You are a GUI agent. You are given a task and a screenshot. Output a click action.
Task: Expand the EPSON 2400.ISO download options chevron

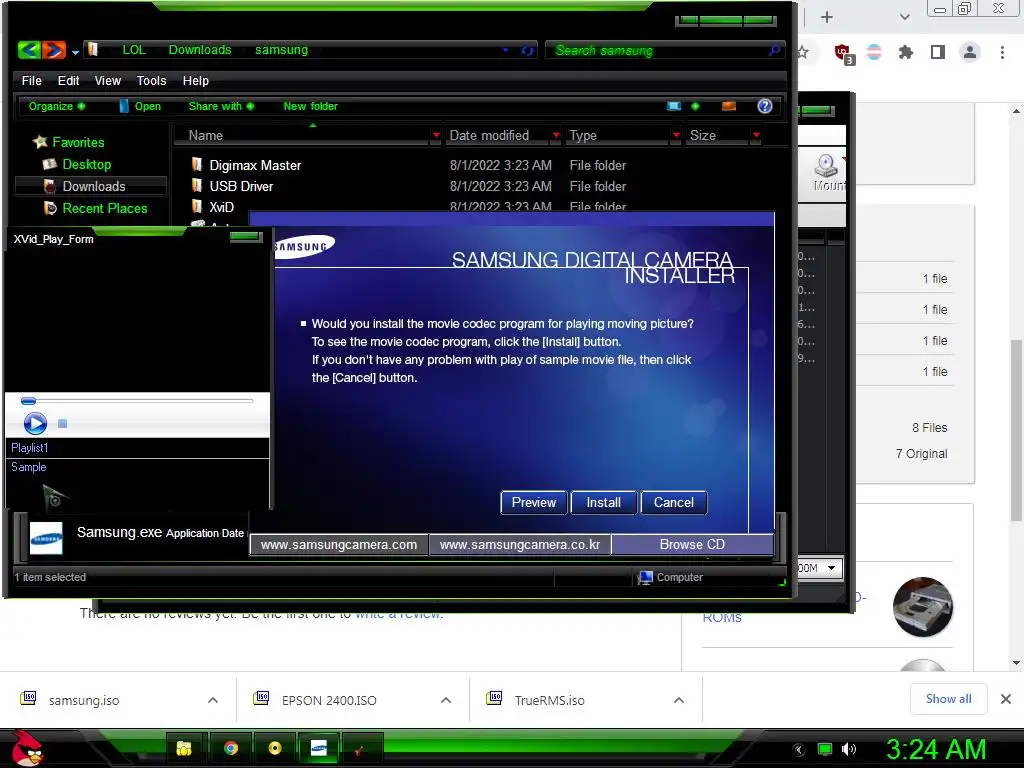click(446, 700)
